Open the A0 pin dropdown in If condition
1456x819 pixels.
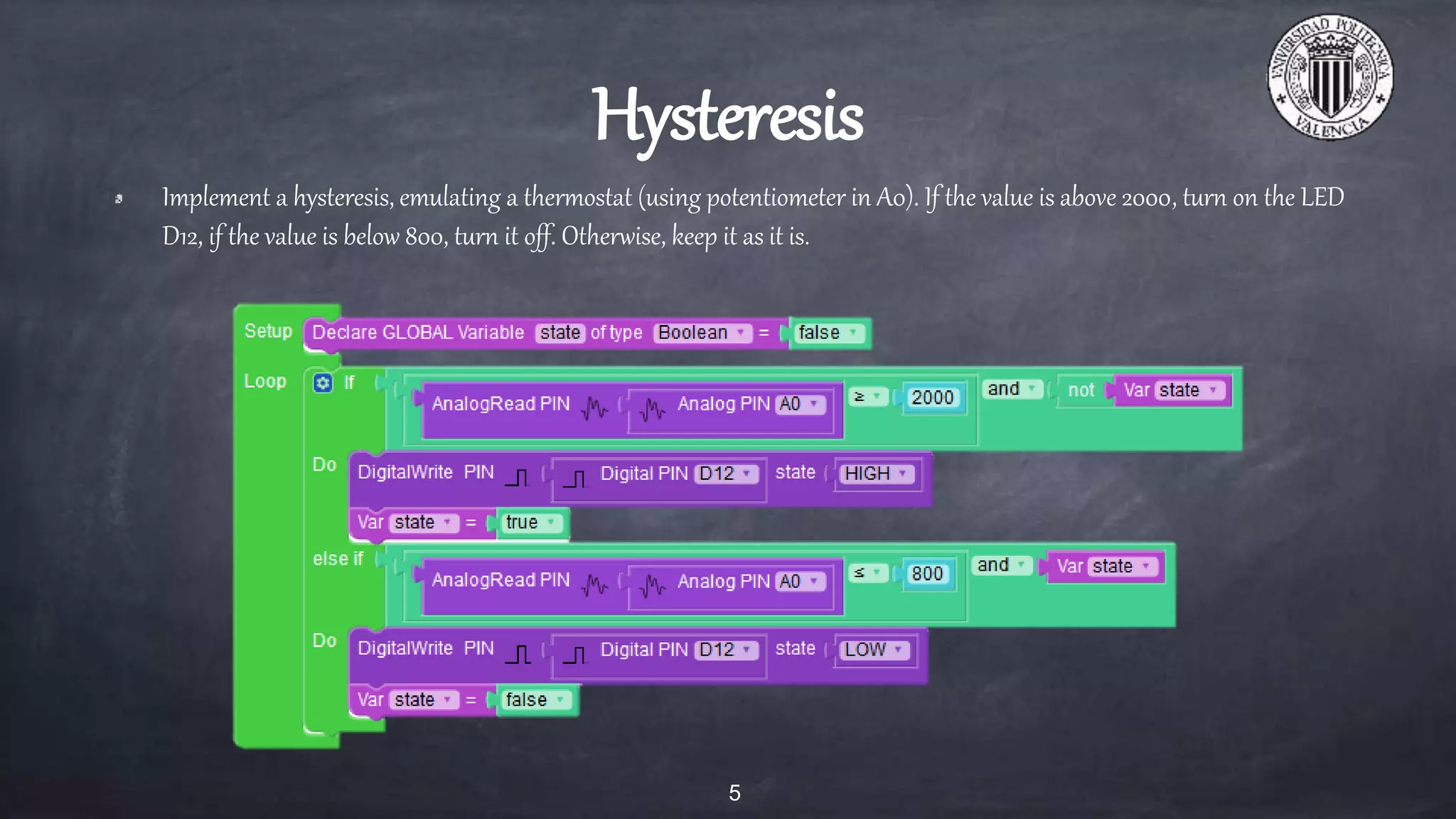pyautogui.click(x=801, y=405)
